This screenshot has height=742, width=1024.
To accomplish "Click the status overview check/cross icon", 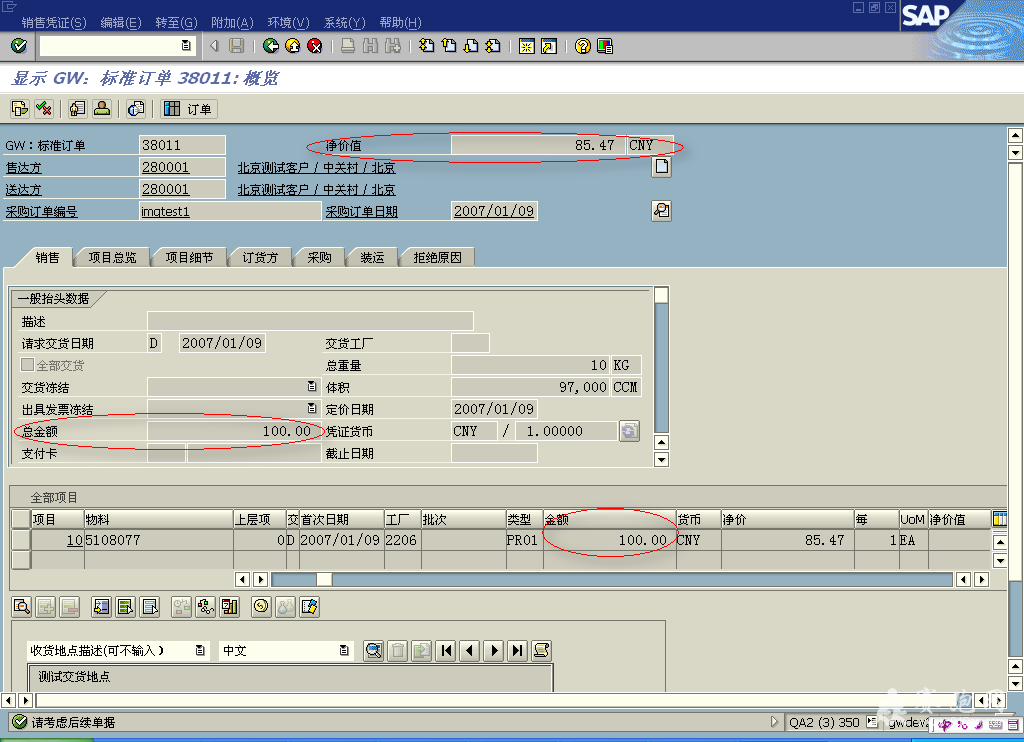I will tap(44, 108).
